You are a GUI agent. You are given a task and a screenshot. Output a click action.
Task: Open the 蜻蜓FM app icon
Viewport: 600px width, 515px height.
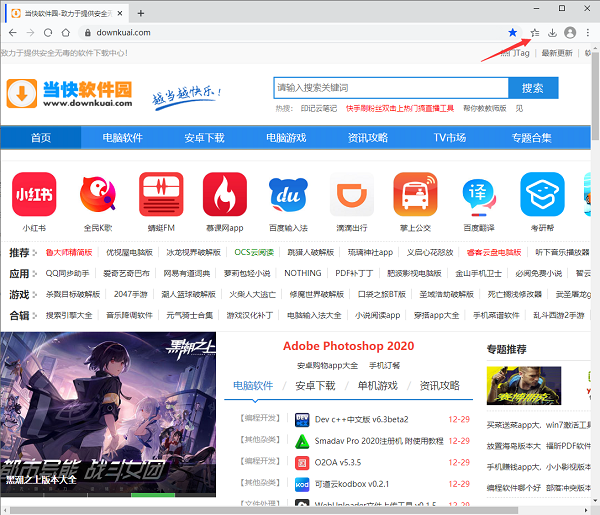(161, 194)
